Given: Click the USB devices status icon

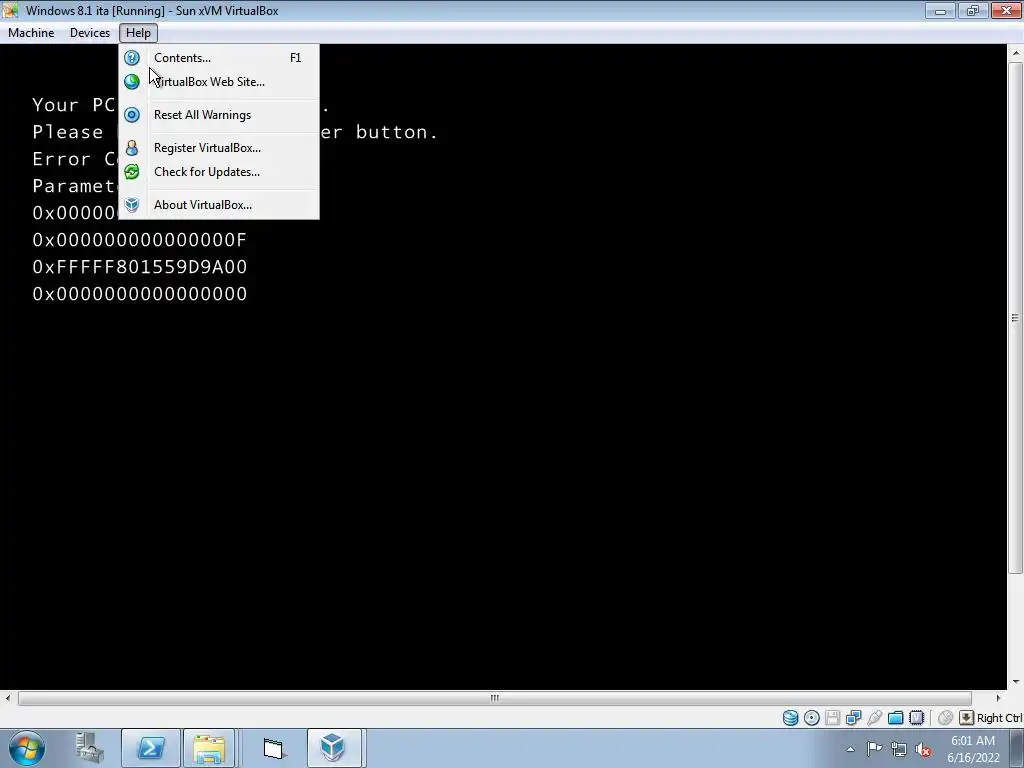Looking at the screenshot, I should click(874, 718).
